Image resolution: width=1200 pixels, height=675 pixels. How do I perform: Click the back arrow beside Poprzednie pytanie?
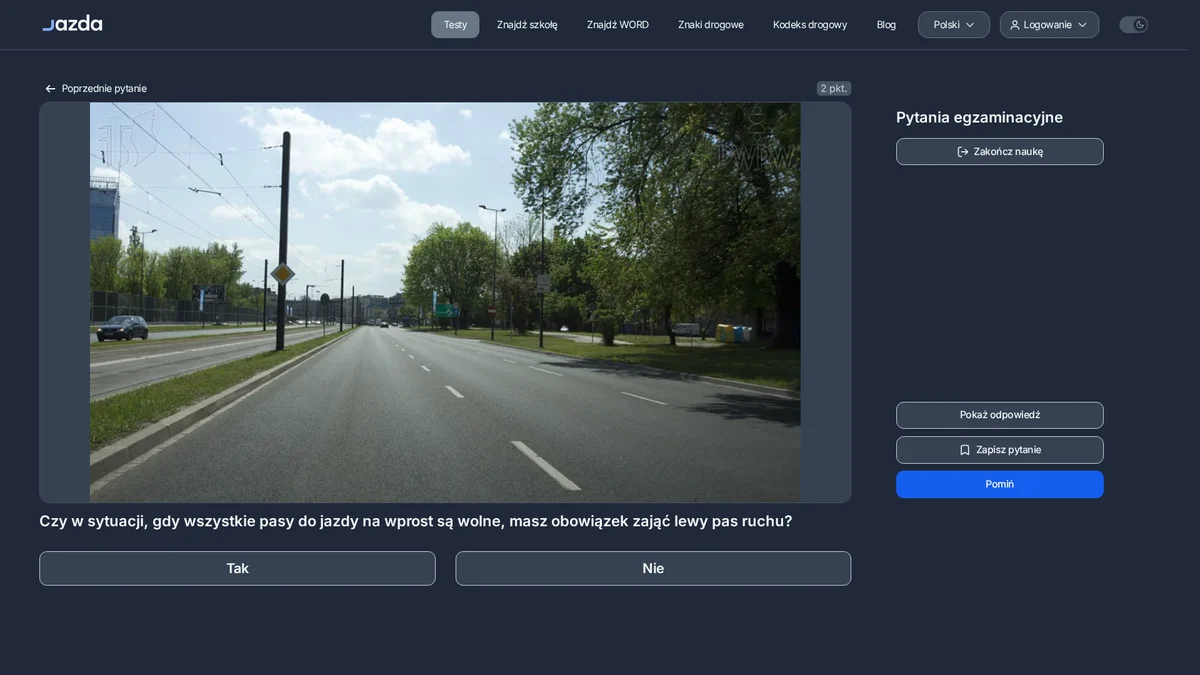(50, 89)
